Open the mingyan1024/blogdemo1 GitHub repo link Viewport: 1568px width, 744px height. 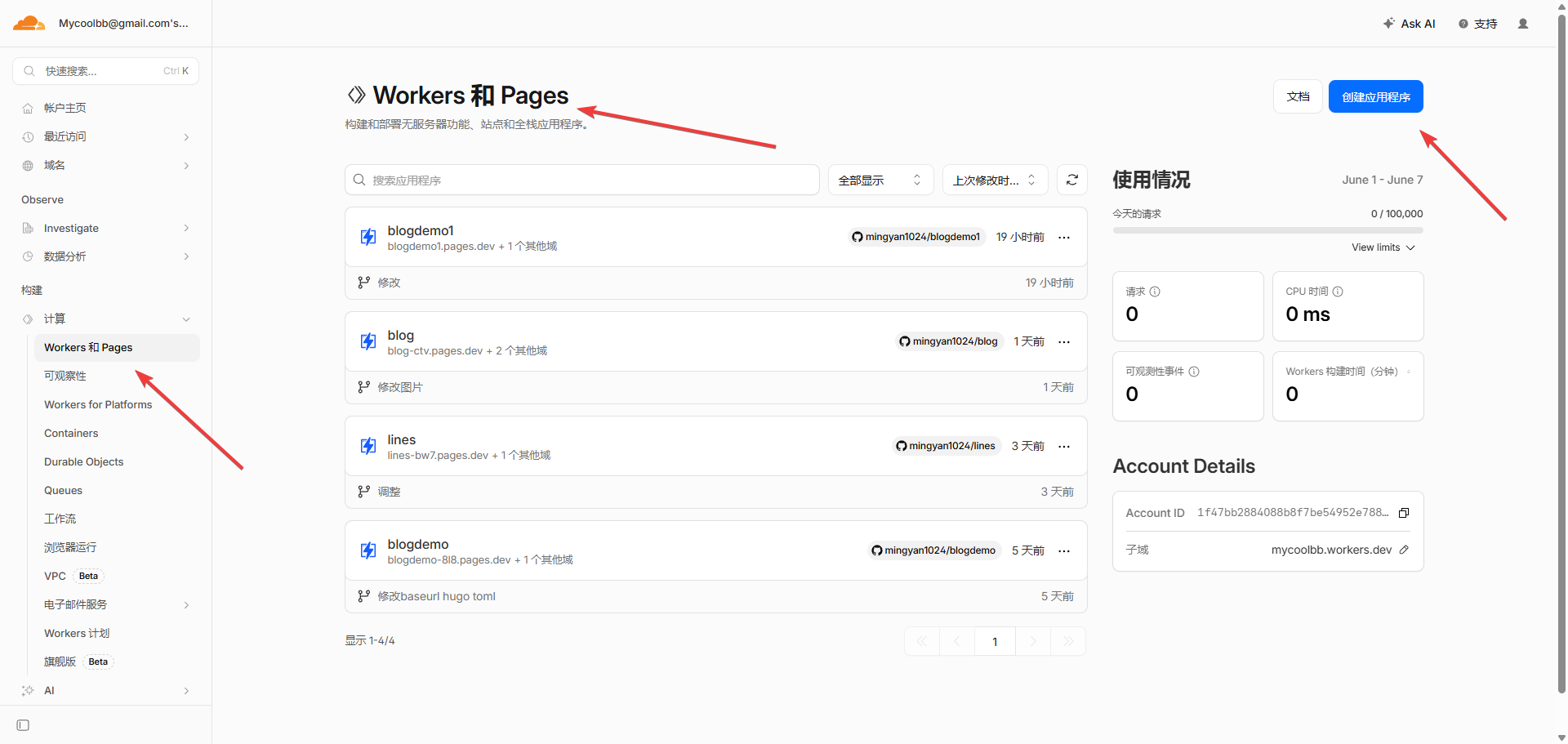click(x=916, y=237)
